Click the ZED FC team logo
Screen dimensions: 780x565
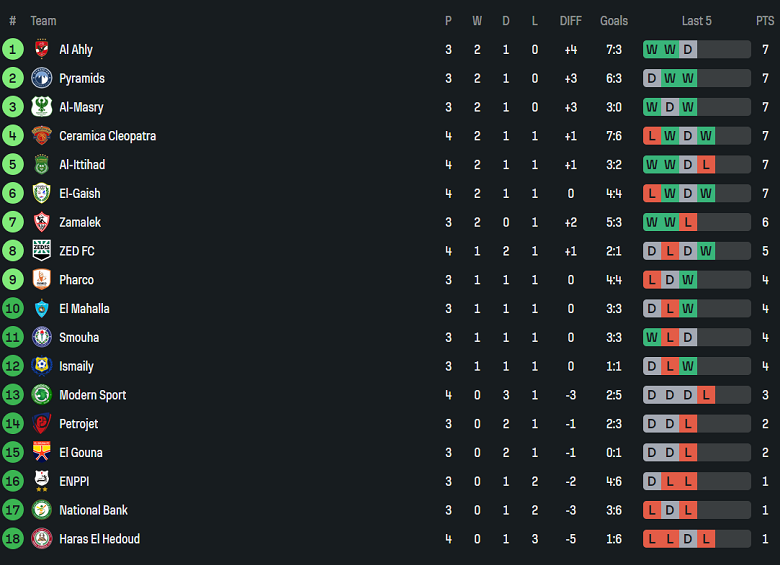(x=41, y=251)
